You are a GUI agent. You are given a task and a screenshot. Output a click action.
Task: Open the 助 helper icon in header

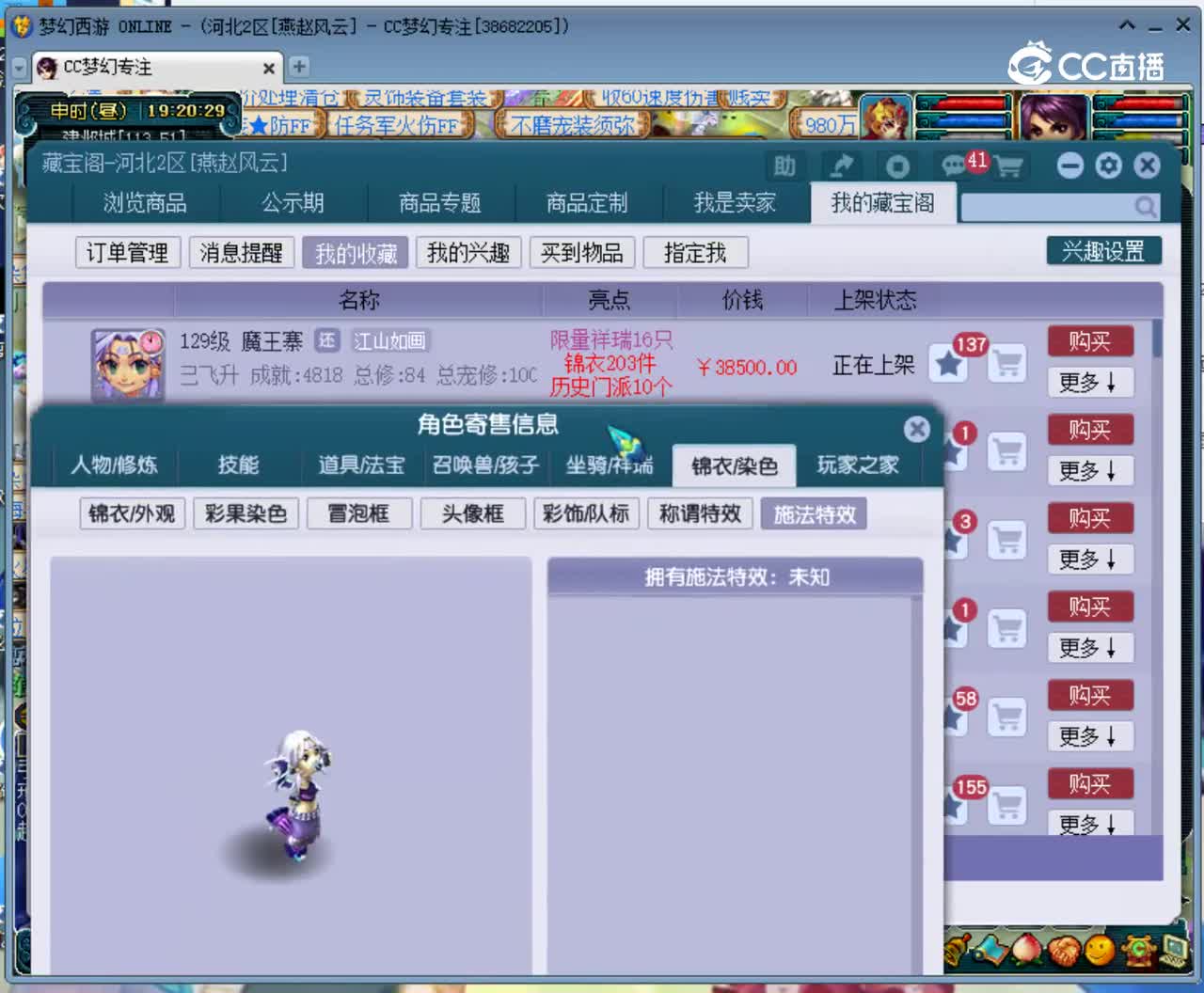click(784, 166)
